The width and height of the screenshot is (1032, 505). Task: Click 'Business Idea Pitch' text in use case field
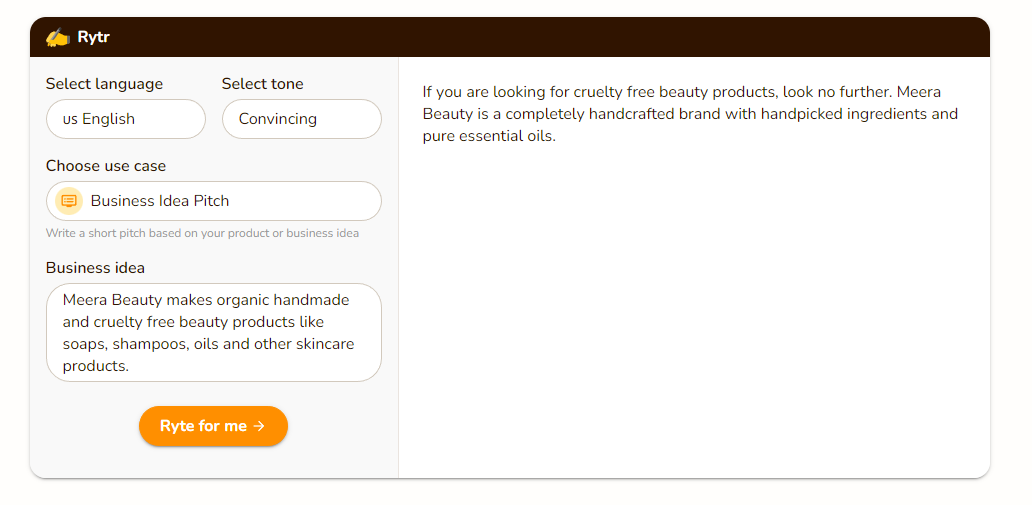pos(160,201)
